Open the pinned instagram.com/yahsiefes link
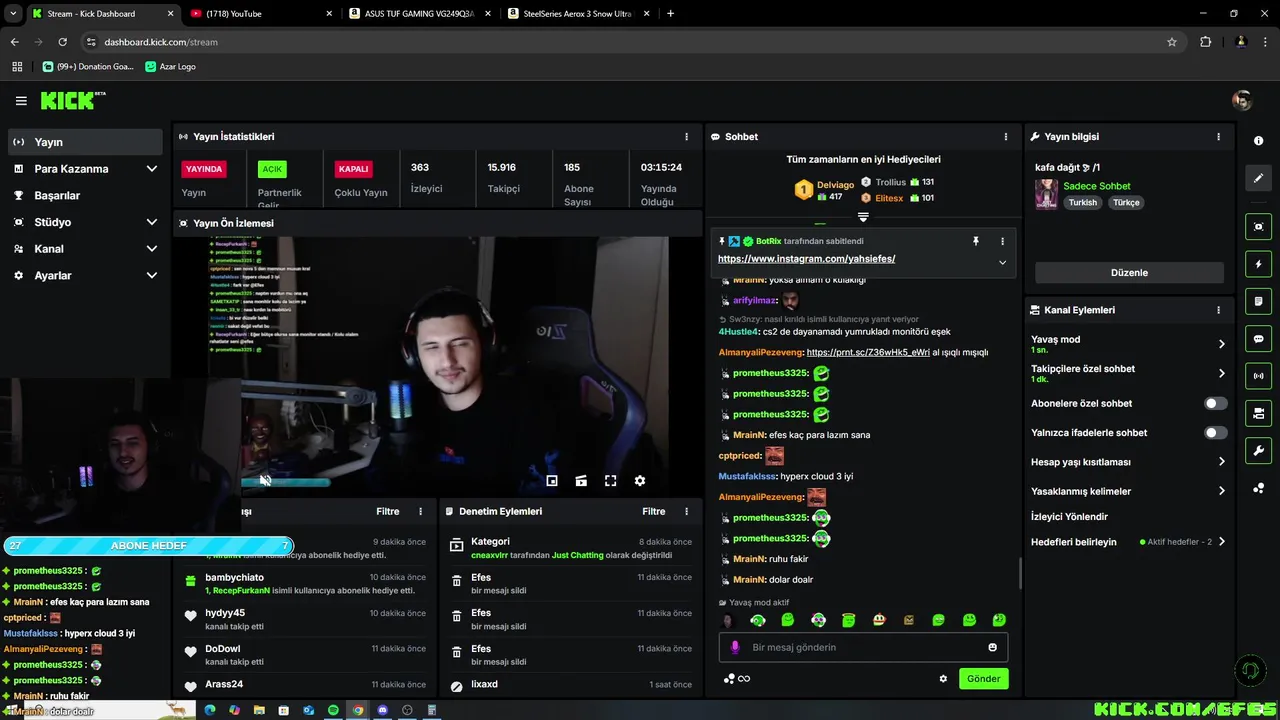The image size is (1280, 720). tap(806, 259)
